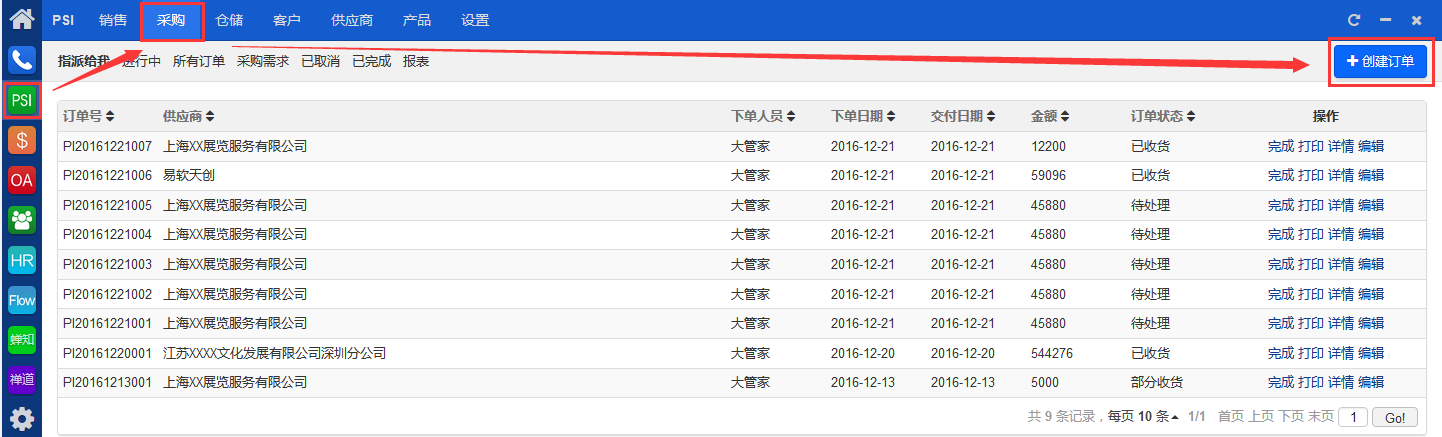Open the settings gear in sidebar

21,420
